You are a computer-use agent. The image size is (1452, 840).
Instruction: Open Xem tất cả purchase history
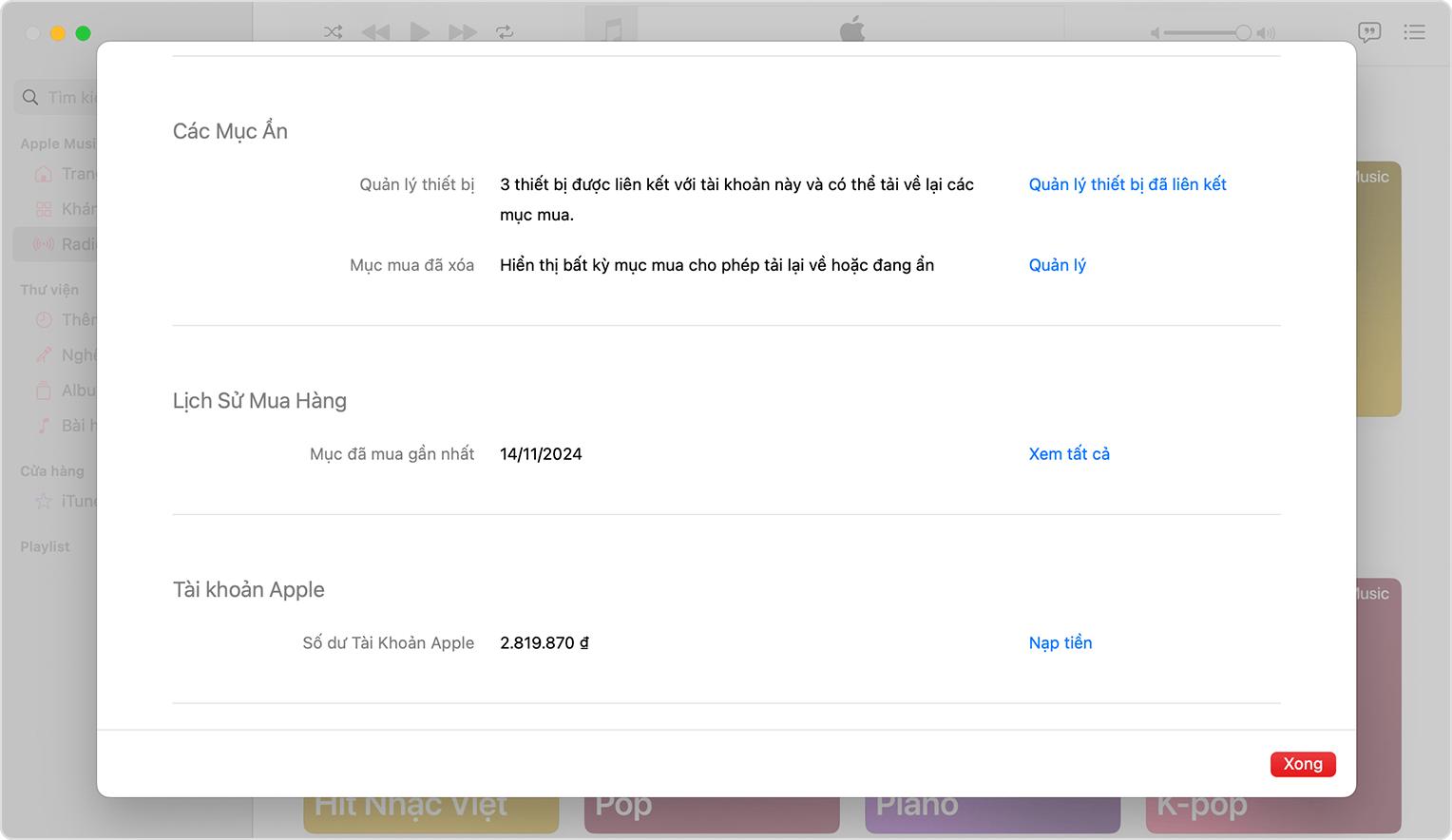pyautogui.click(x=1069, y=454)
